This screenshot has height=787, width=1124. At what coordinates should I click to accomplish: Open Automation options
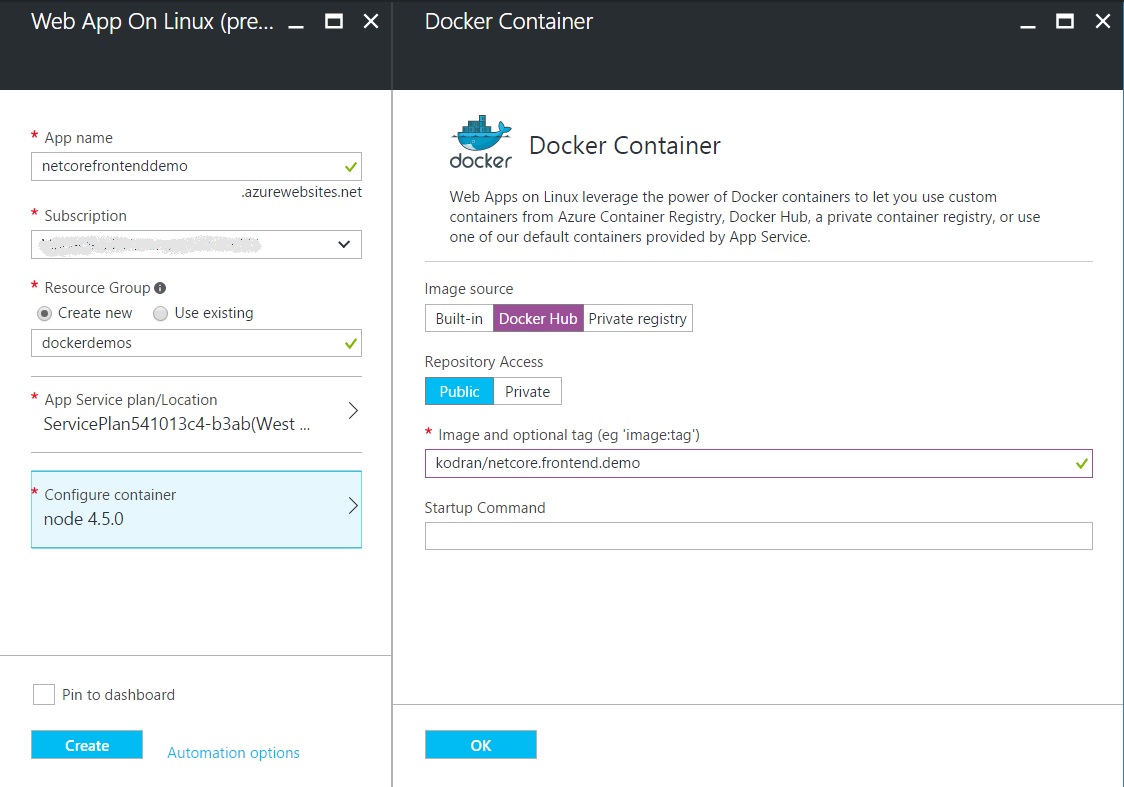[232, 752]
